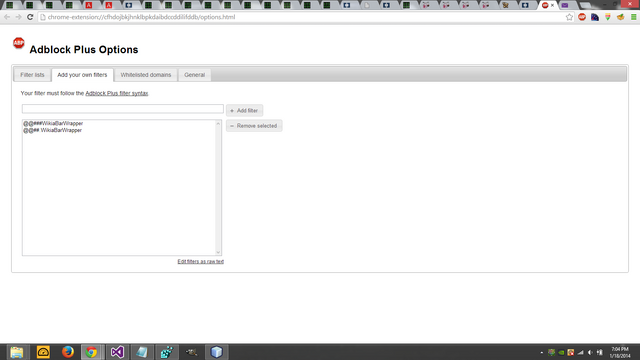The height and width of the screenshot is (360, 640).
Task: Go to the General tab
Action: (194, 75)
